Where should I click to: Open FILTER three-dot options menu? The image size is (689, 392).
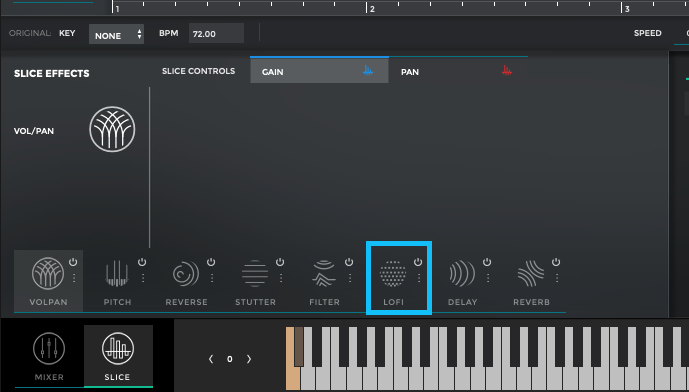350,278
